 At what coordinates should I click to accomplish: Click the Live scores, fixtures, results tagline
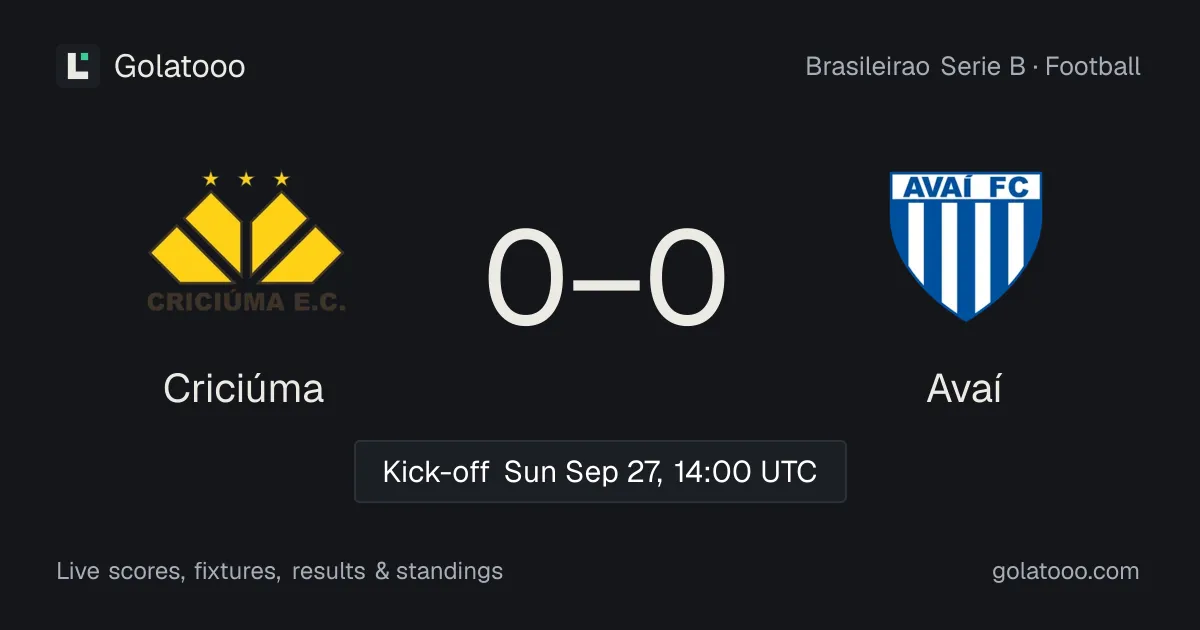pyautogui.click(x=280, y=571)
